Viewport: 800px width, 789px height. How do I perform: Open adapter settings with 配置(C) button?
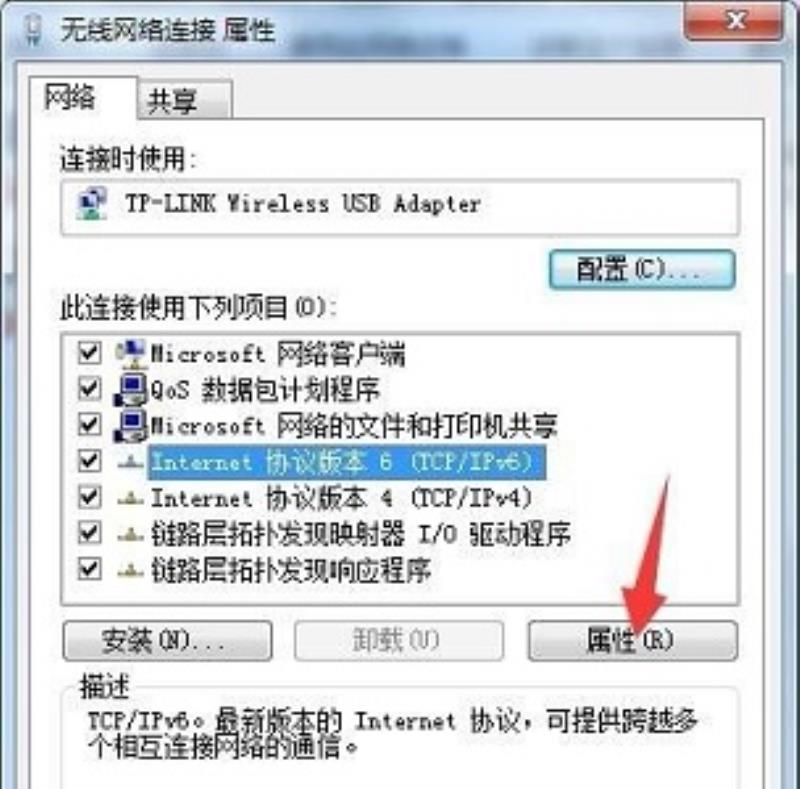pos(642,269)
